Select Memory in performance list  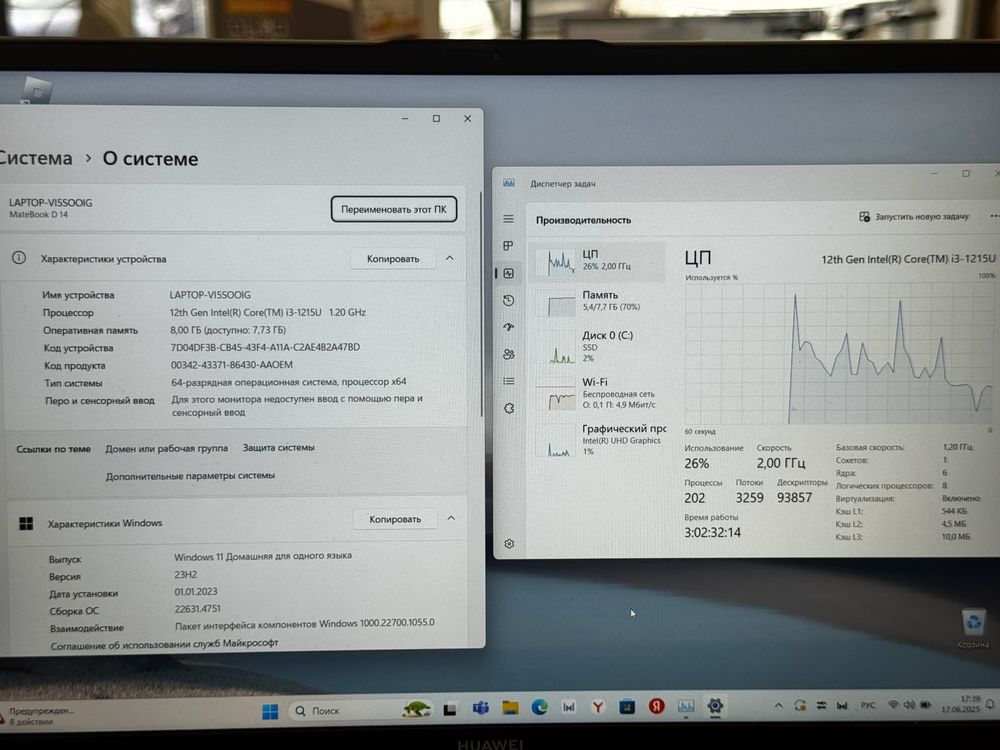597,301
